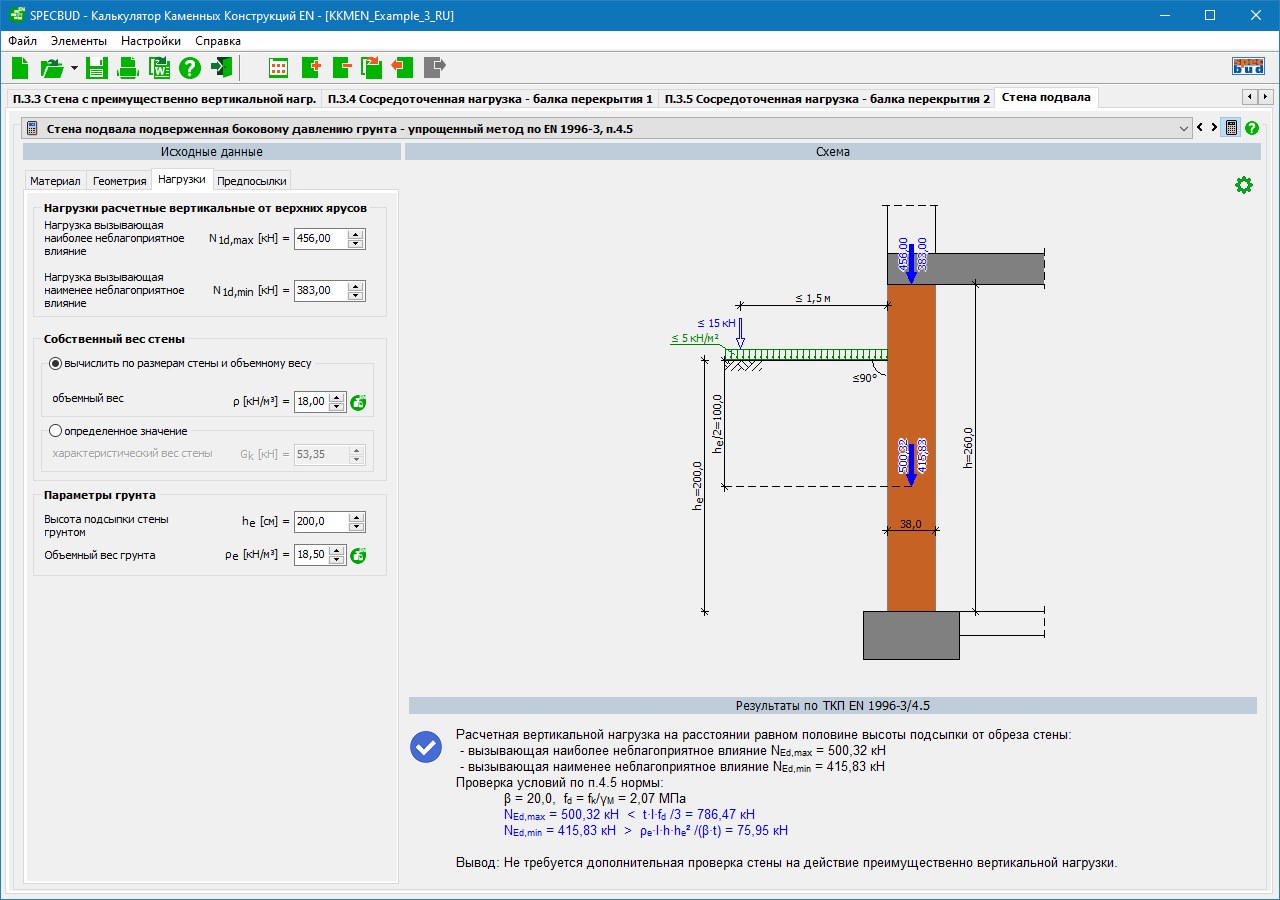Select 'вычислить по размерам стены' radio option

56,363
